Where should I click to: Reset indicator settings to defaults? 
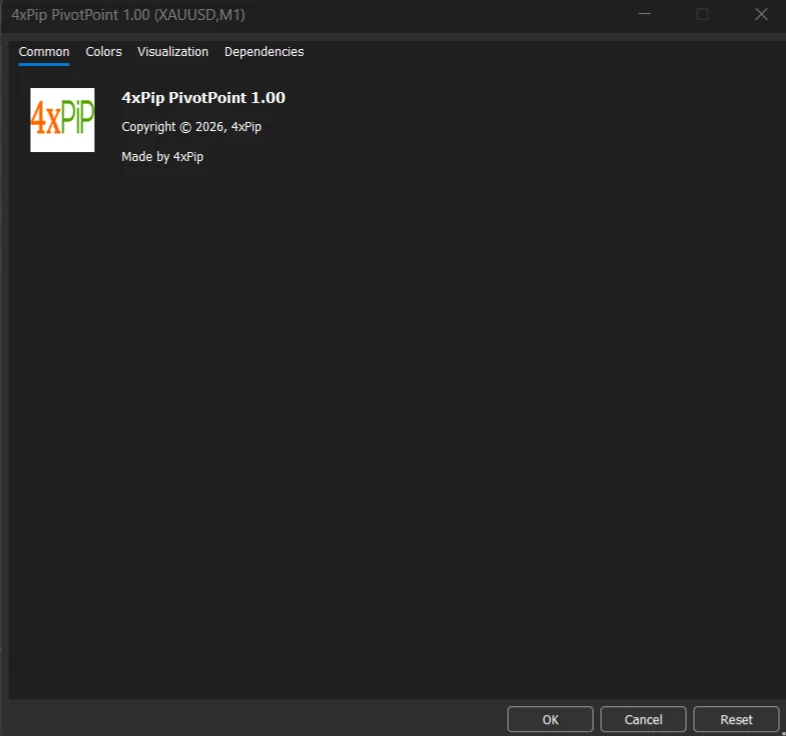pos(736,719)
